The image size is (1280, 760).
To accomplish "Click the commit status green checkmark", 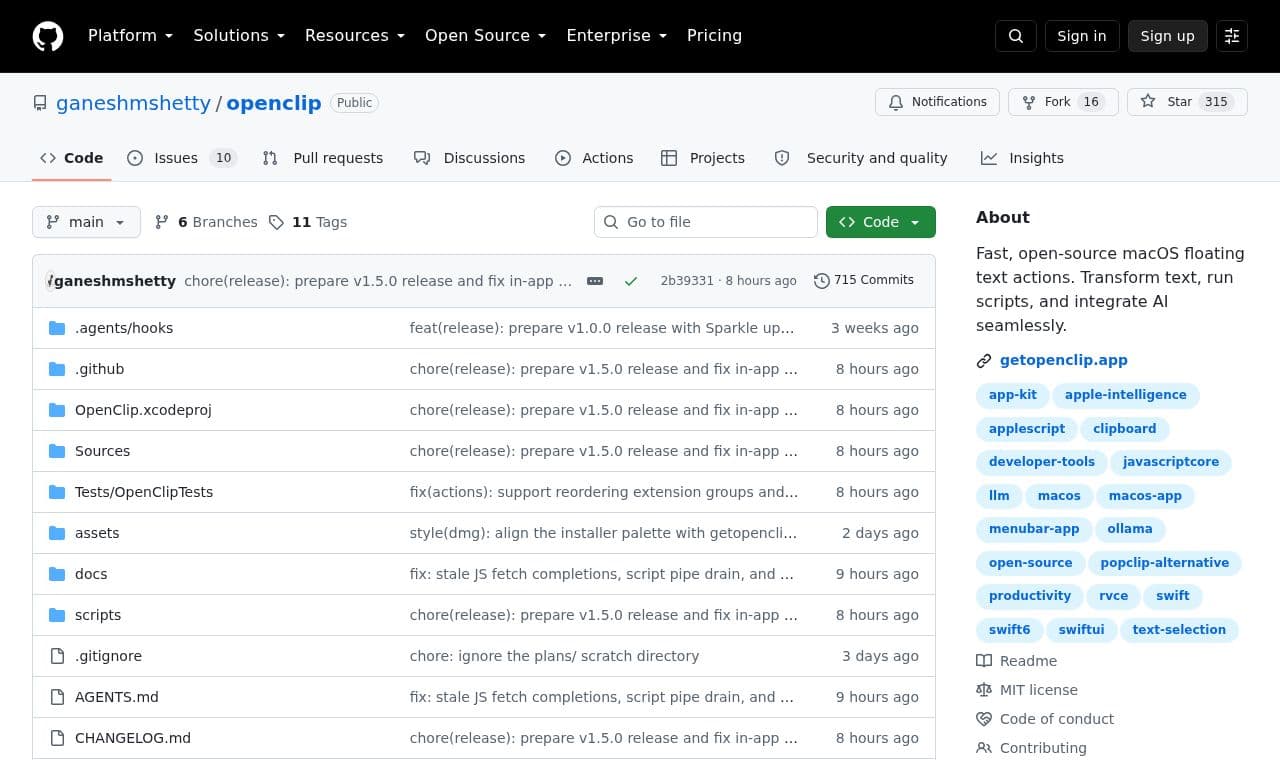I will (x=631, y=281).
